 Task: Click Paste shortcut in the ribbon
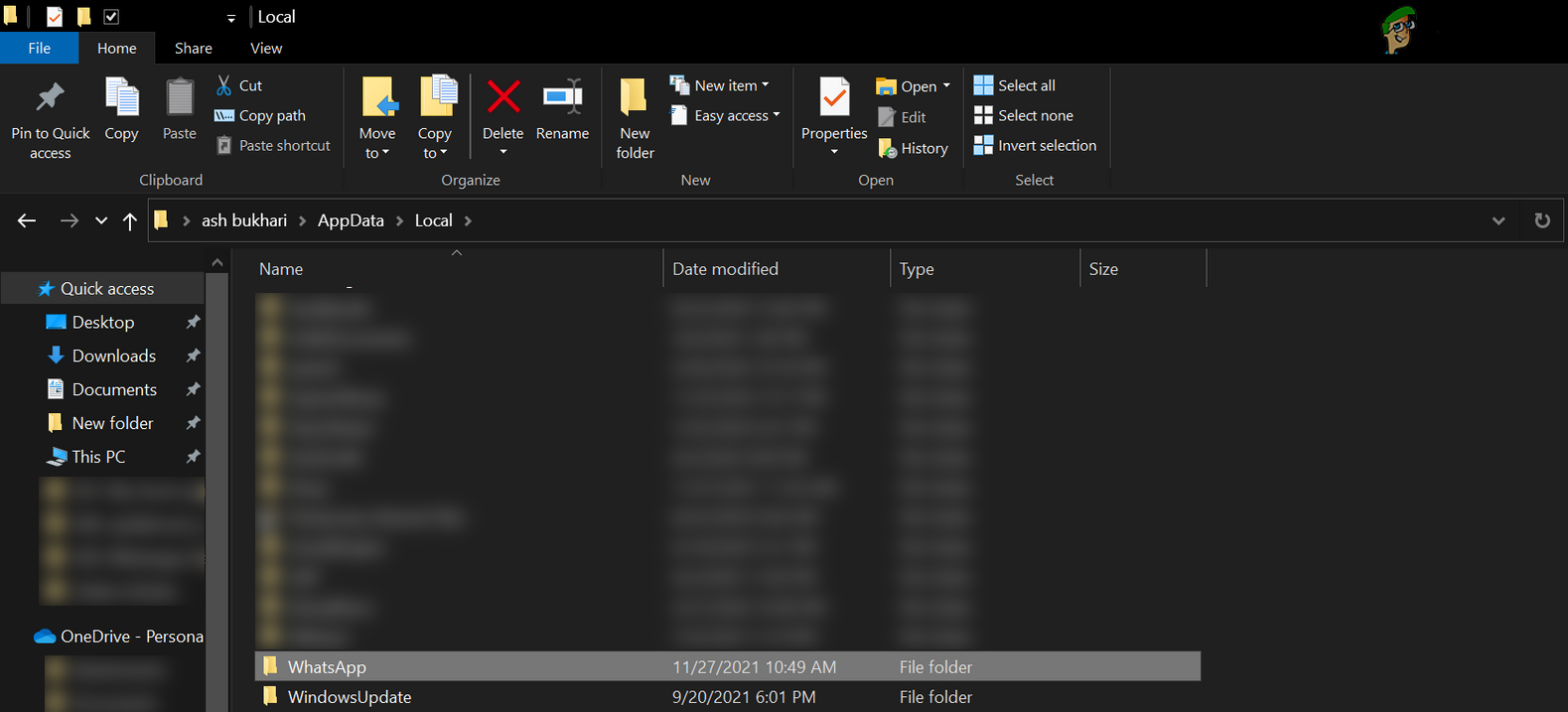[273, 146]
